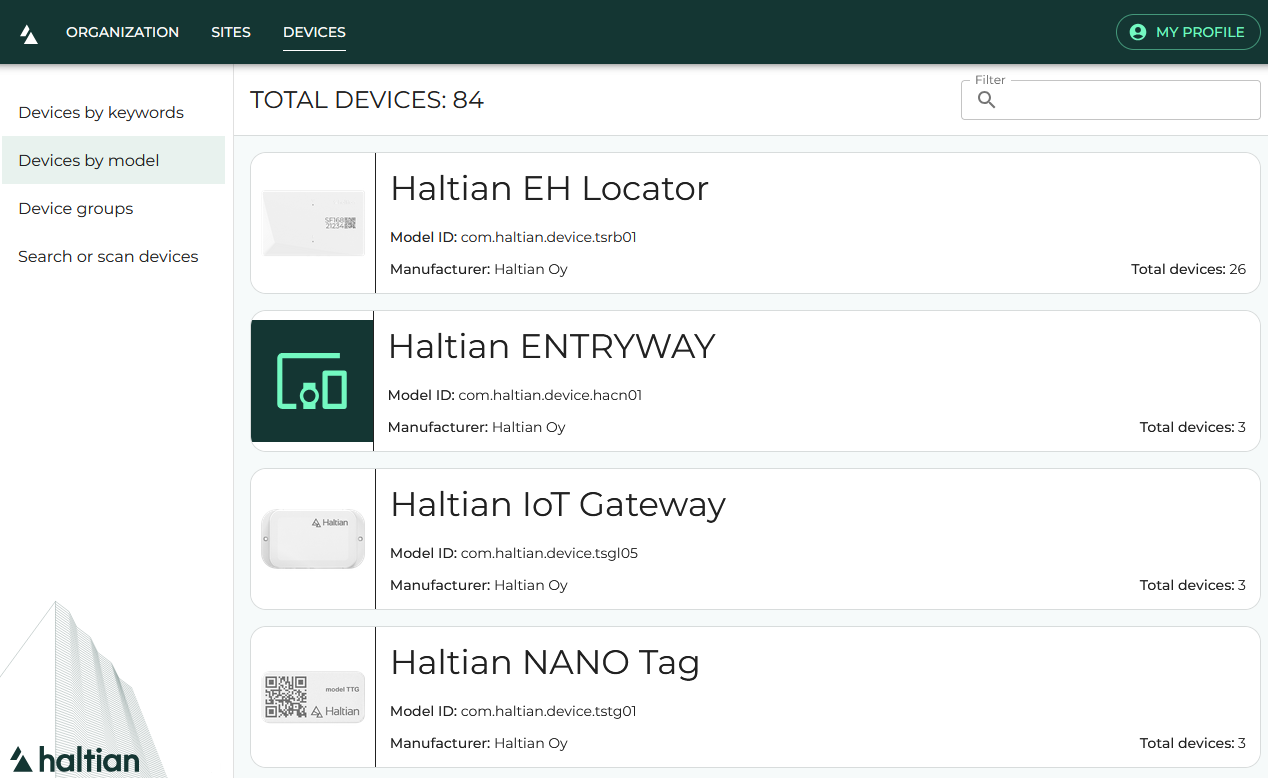The width and height of the screenshot is (1268, 778).
Task: Click model ID com.haltian.device.tsrb01
Action: [548, 237]
